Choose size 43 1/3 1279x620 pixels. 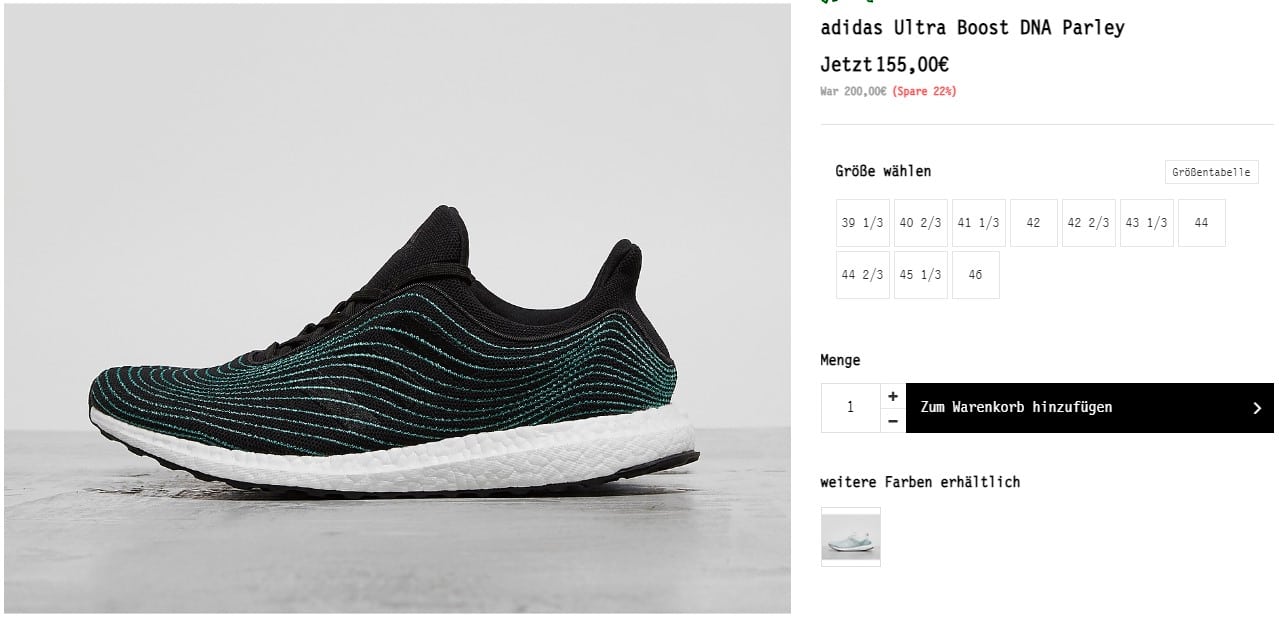pyautogui.click(x=1146, y=223)
